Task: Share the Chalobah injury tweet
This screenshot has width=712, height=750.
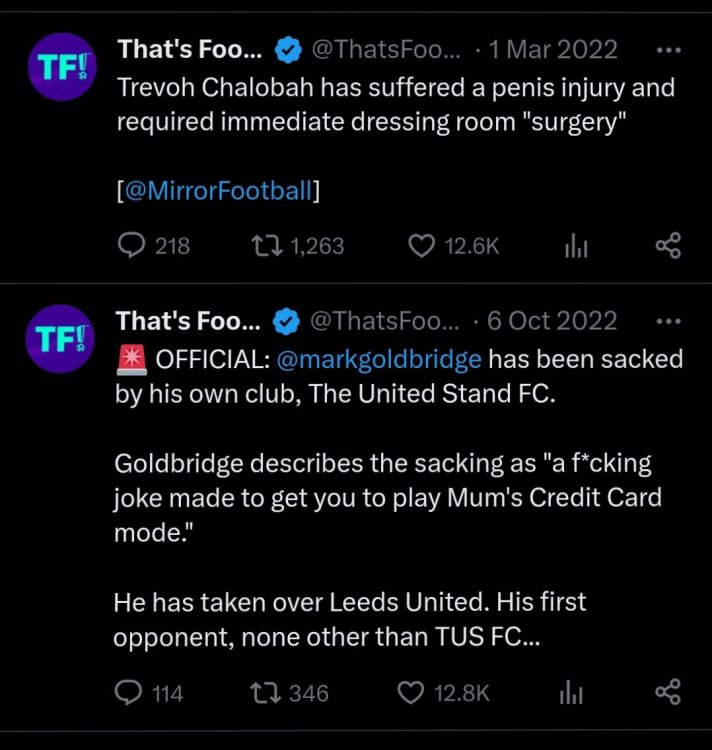Action: (x=668, y=246)
